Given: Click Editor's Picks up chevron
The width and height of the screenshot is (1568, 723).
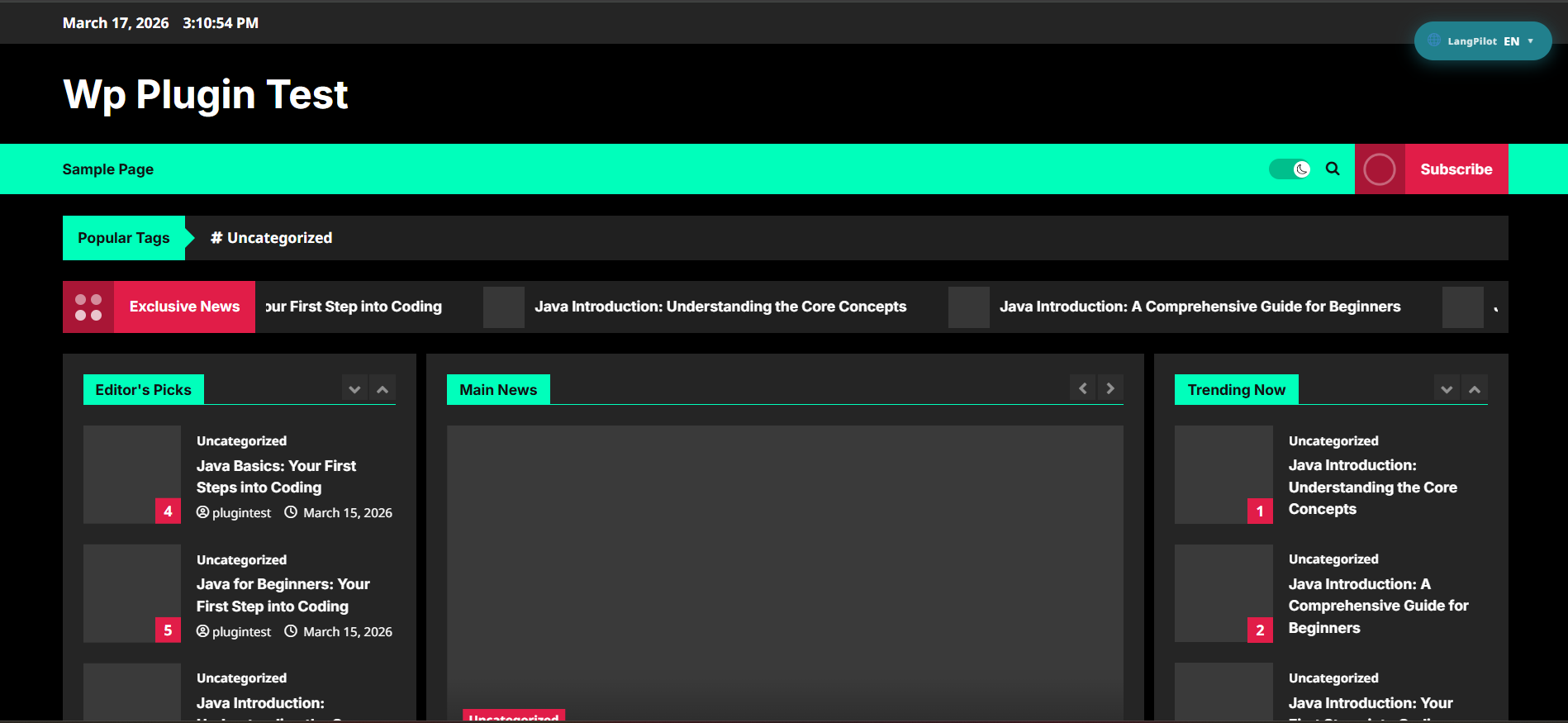Looking at the screenshot, I should [382, 389].
